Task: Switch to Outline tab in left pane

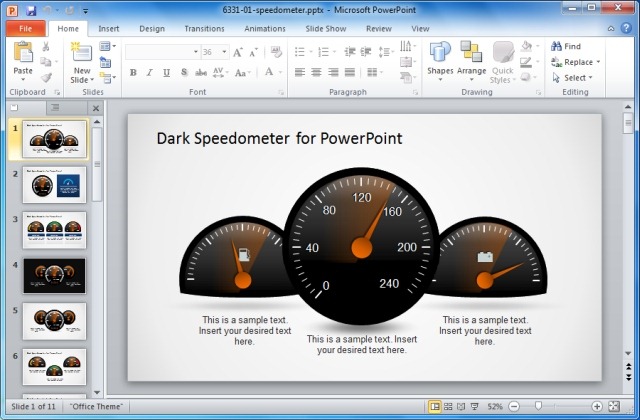Action: coord(55,108)
